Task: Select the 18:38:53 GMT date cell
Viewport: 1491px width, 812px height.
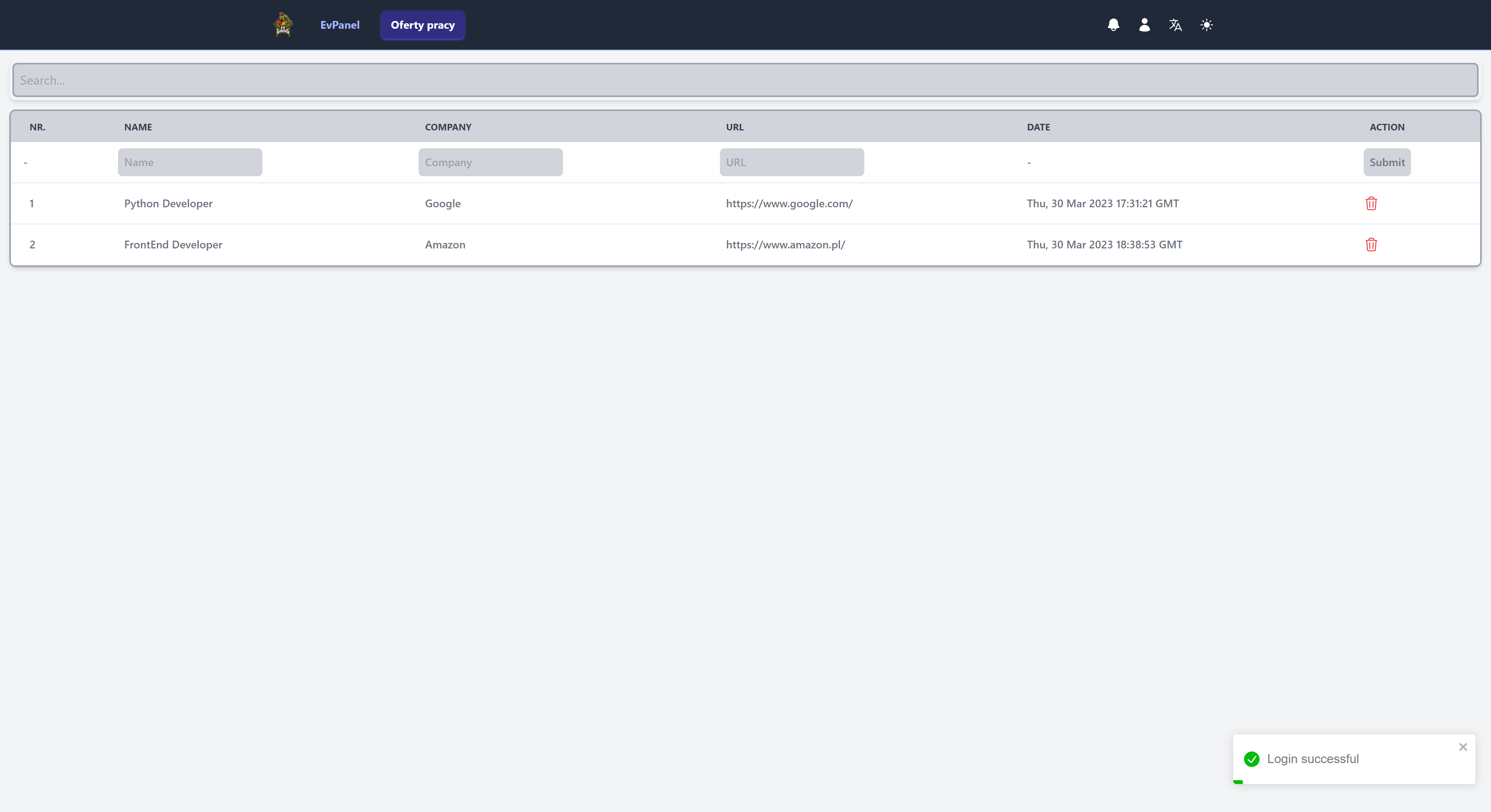Action: [1104, 244]
